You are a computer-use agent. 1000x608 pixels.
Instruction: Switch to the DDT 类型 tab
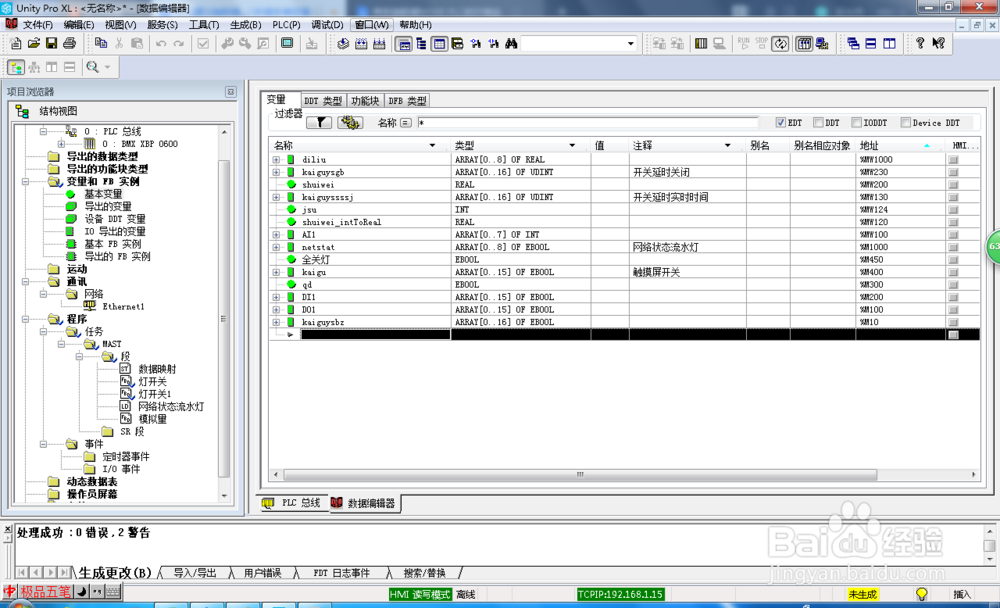(323, 101)
